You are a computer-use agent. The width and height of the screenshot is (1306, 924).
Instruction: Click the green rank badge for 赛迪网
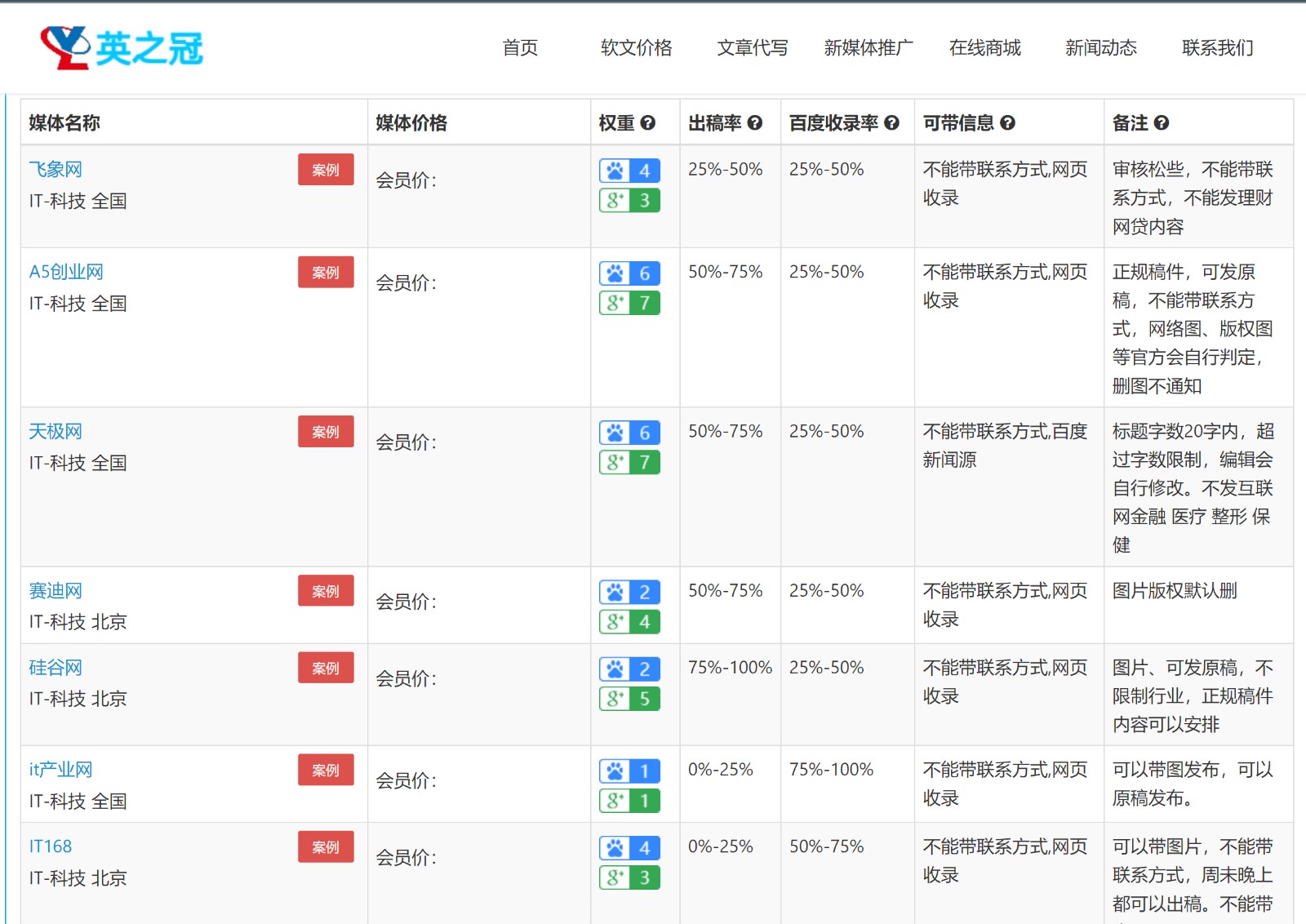(x=629, y=621)
